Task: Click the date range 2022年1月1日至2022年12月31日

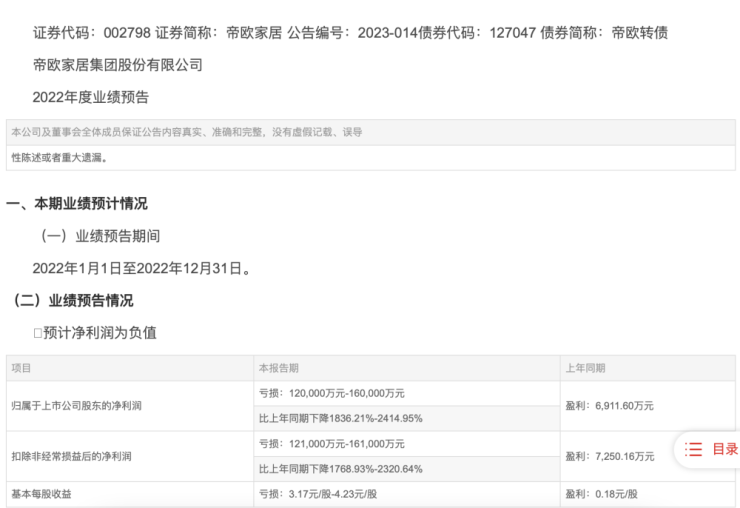Action: click(142, 268)
